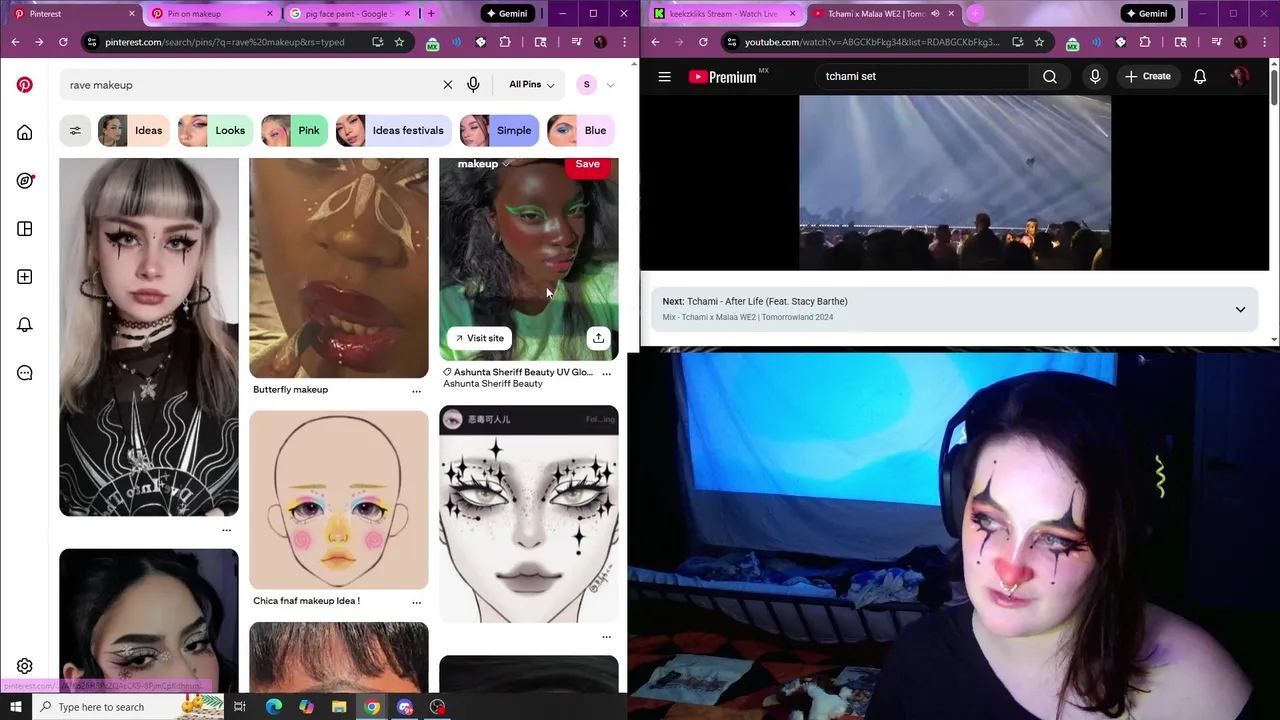
Task: Start YouTube voice search microphone
Action: pyautogui.click(x=1095, y=76)
